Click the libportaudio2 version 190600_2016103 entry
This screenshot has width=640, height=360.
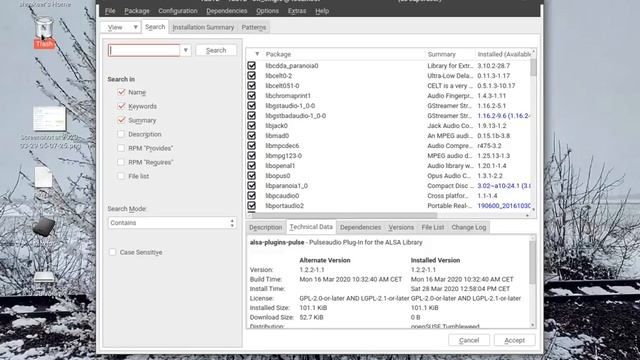tap(504, 206)
